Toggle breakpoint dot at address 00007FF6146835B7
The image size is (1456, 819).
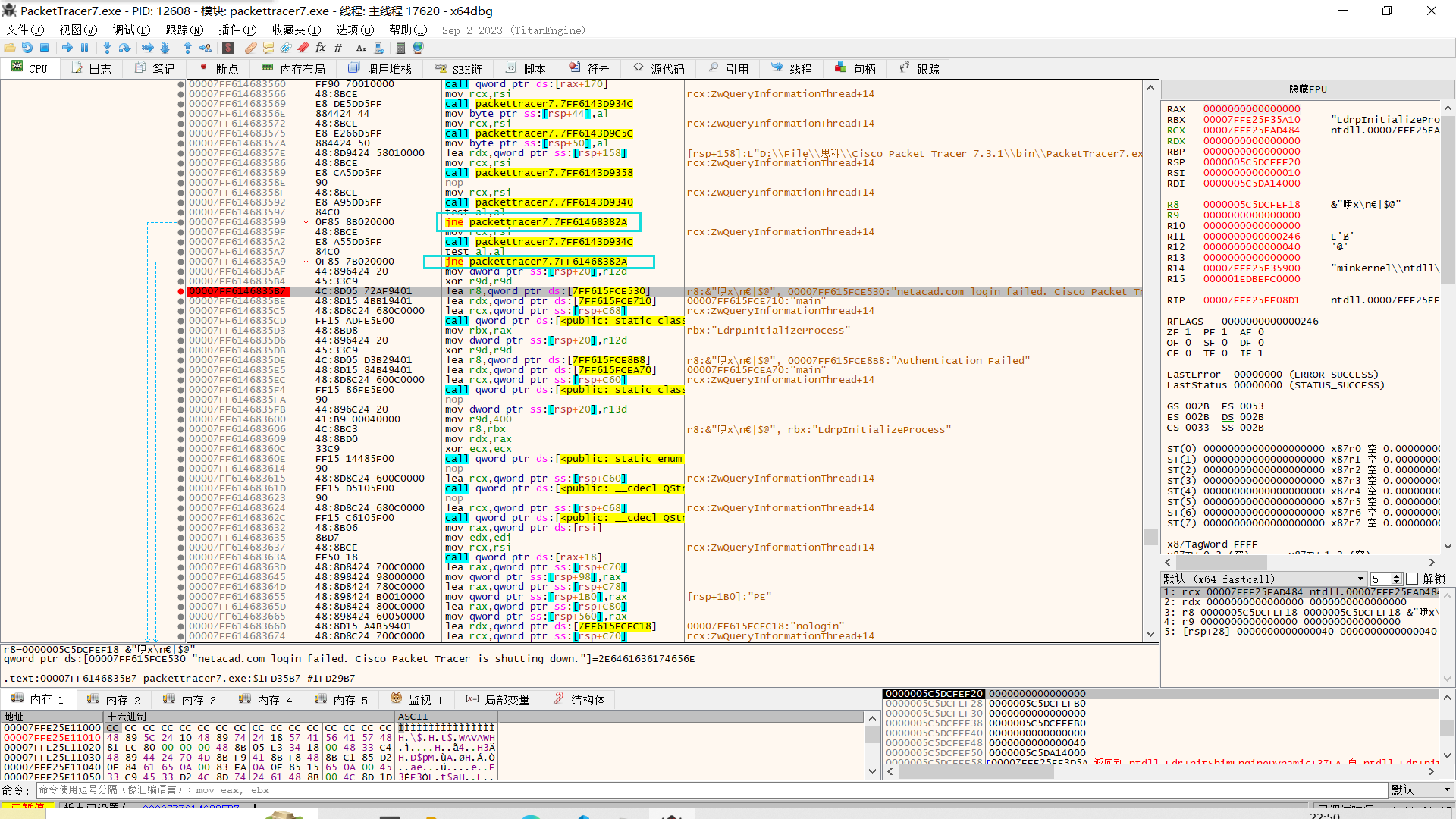pyautogui.click(x=180, y=291)
